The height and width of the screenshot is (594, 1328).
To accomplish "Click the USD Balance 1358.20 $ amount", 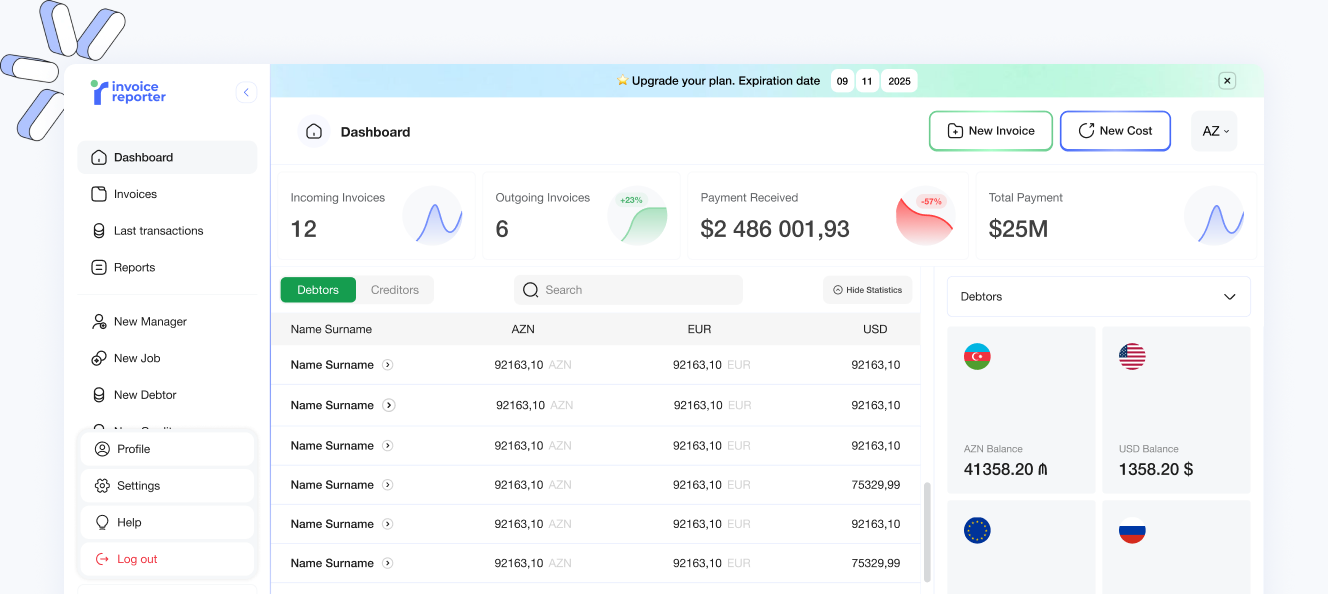I will (x=1156, y=469).
